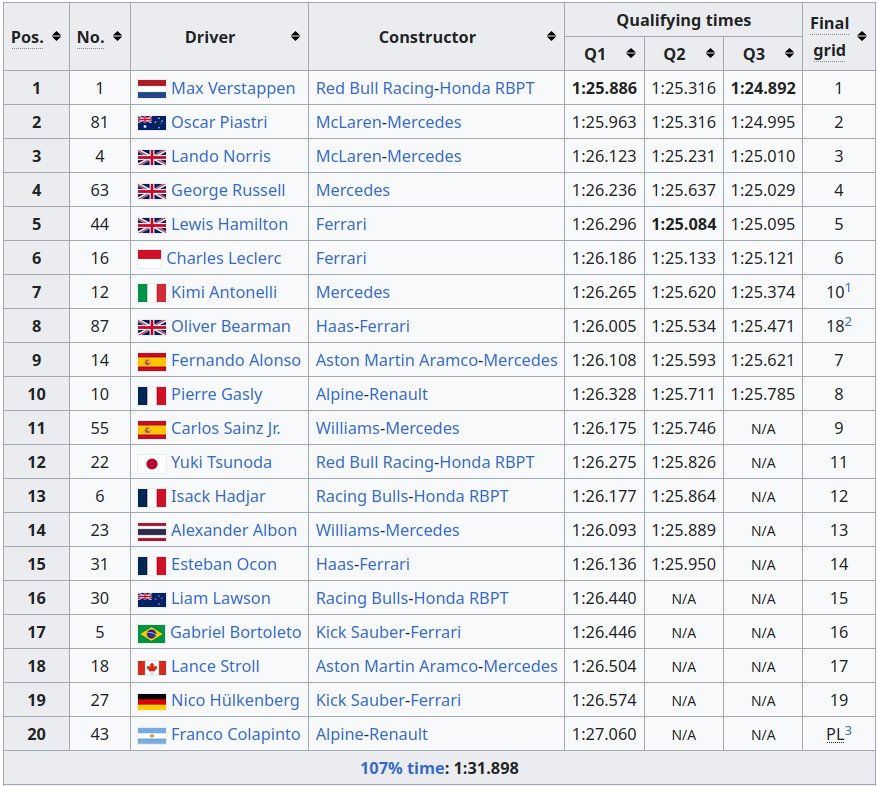Open Kick Sauber-Ferrari link in Hülkenberg row
This screenshot has width=878, height=786.
coord(389,700)
